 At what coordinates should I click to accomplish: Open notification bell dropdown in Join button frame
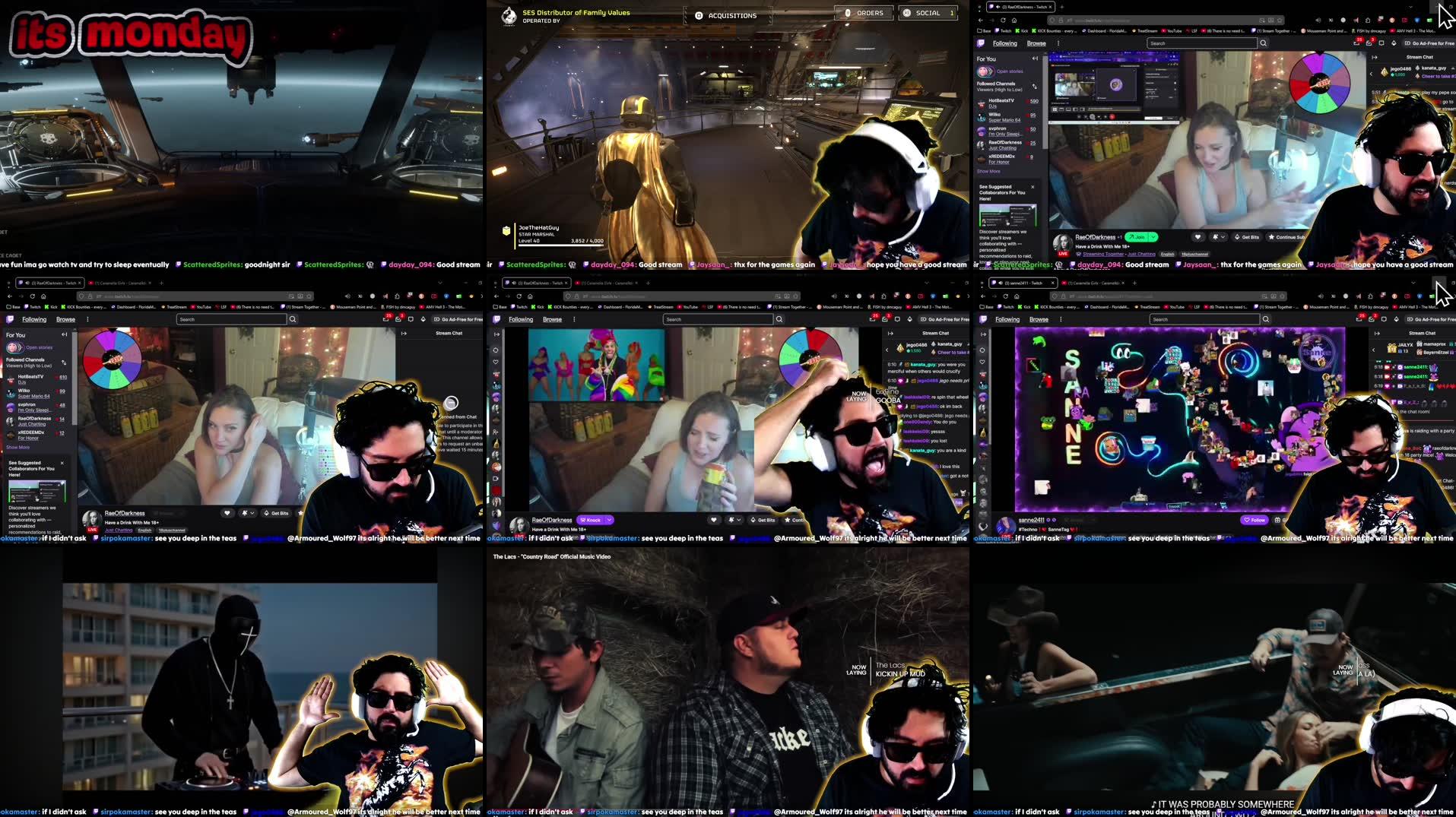pos(1218,237)
